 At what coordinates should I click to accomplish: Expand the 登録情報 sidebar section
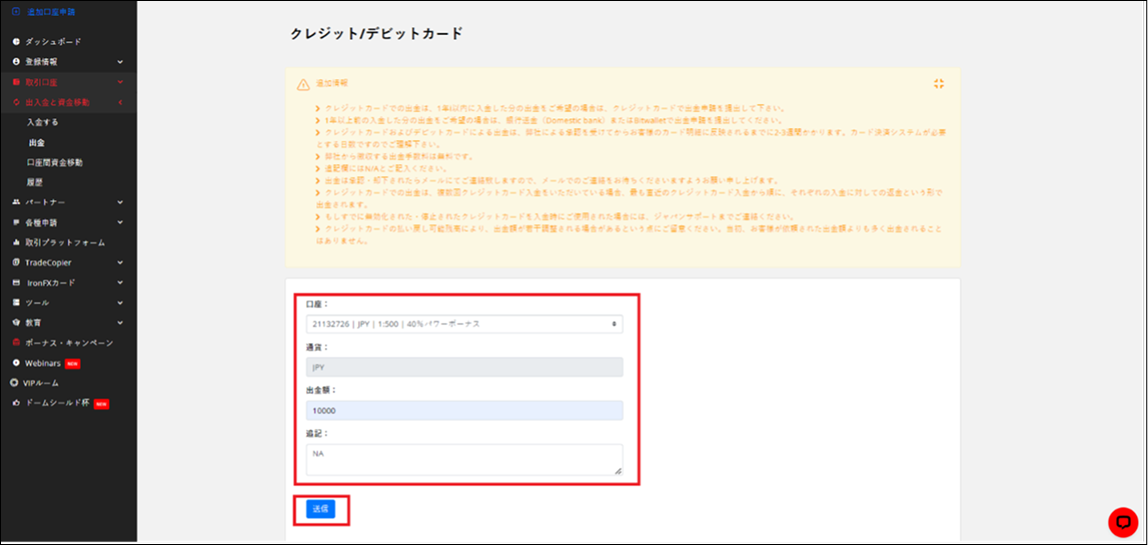[x=119, y=62]
